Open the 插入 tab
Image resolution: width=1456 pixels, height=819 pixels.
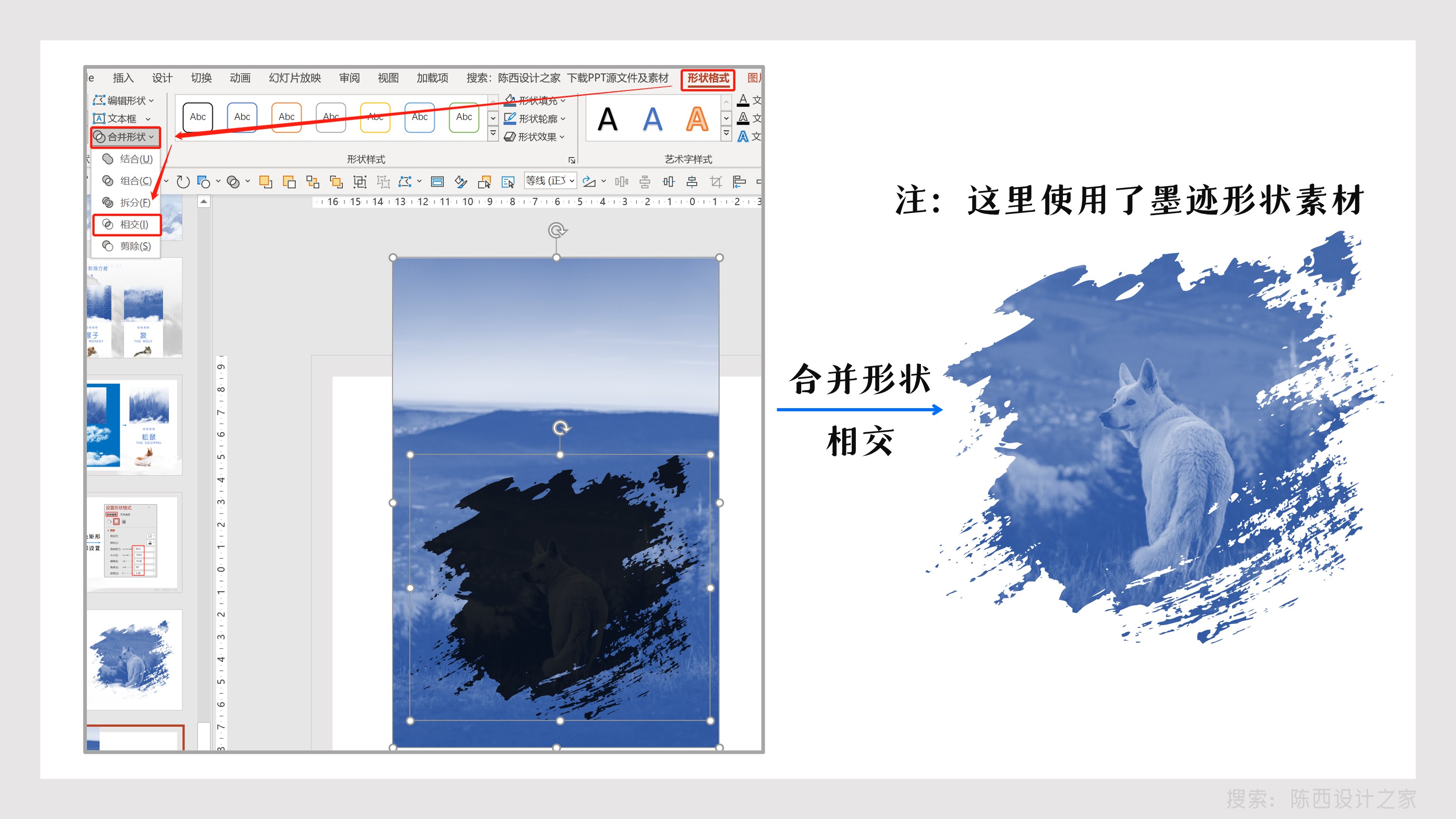(x=123, y=78)
